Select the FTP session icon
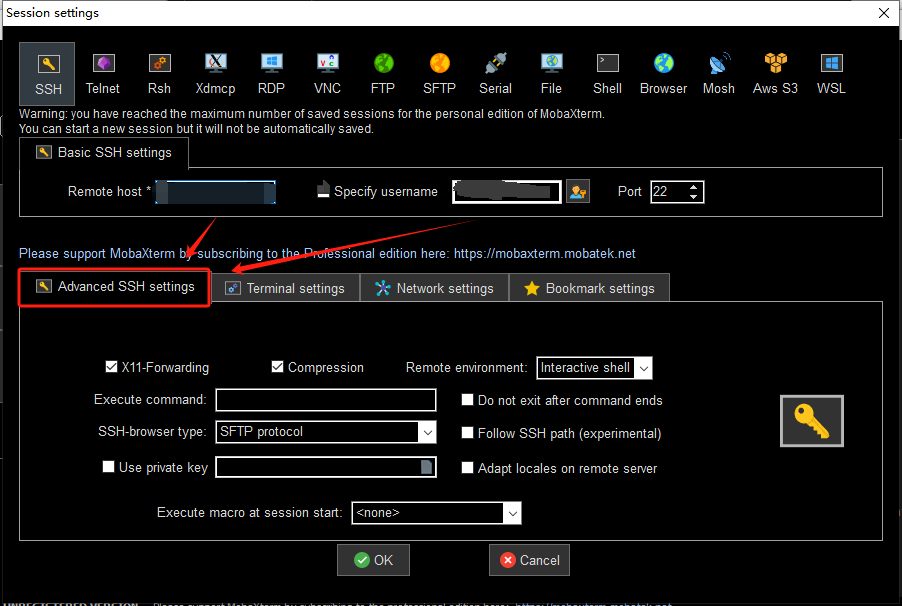This screenshot has height=606, width=902. point(383,73)
